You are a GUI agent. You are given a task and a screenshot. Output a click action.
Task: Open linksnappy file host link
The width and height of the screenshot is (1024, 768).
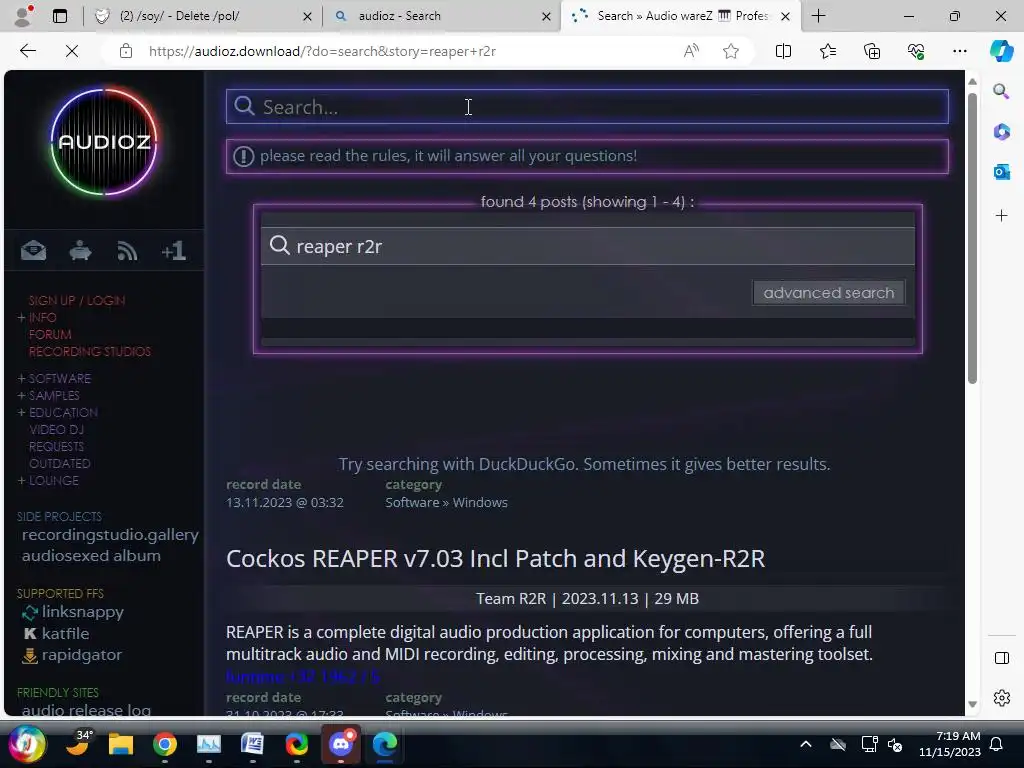(72, 612)
